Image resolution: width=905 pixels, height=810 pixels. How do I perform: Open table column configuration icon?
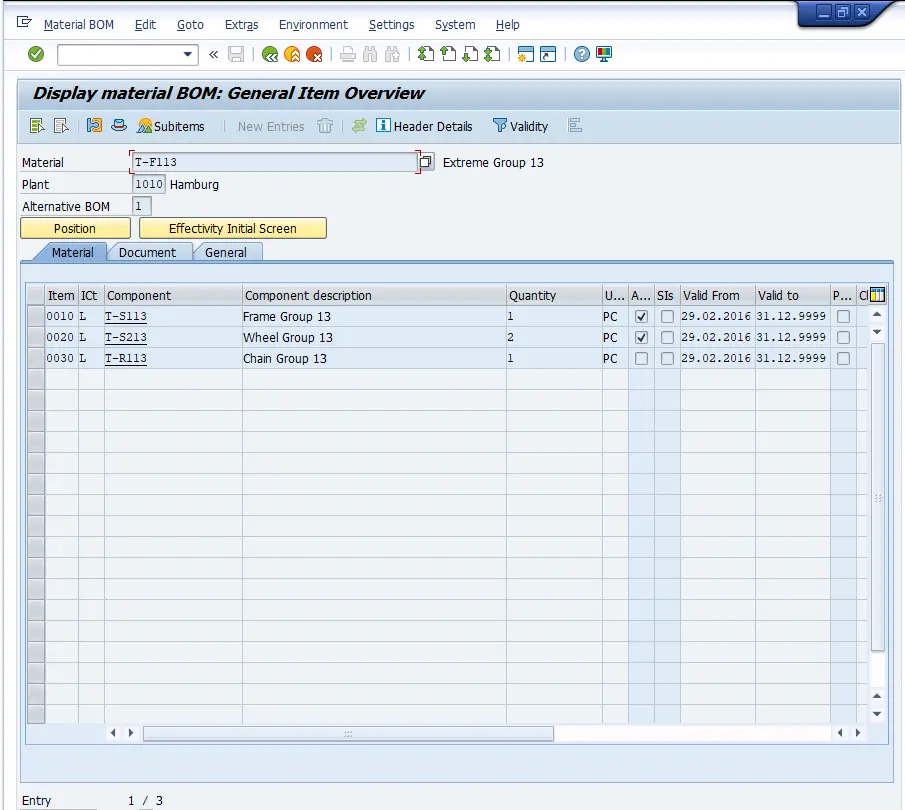(x=877, y=294)
